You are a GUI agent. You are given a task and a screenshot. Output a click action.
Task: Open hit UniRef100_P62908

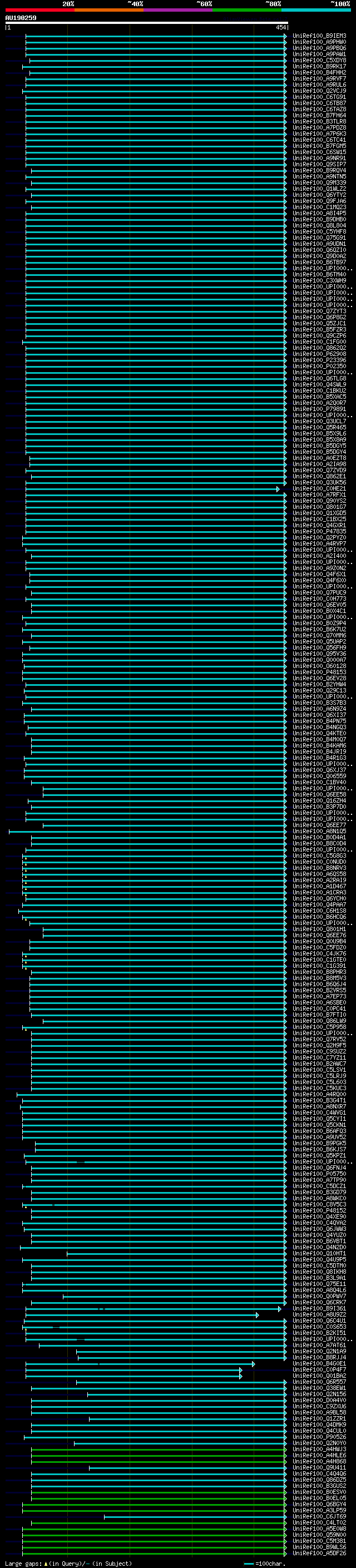[x=319, y=354]
